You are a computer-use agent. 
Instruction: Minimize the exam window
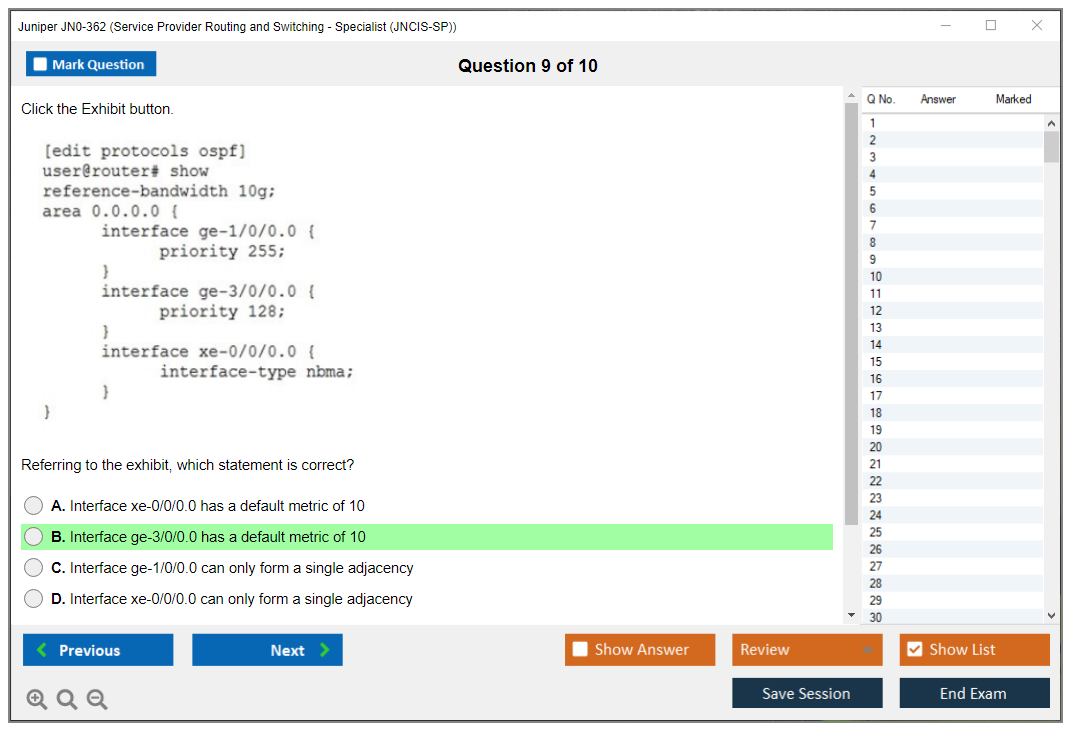(x=945, y=26)
